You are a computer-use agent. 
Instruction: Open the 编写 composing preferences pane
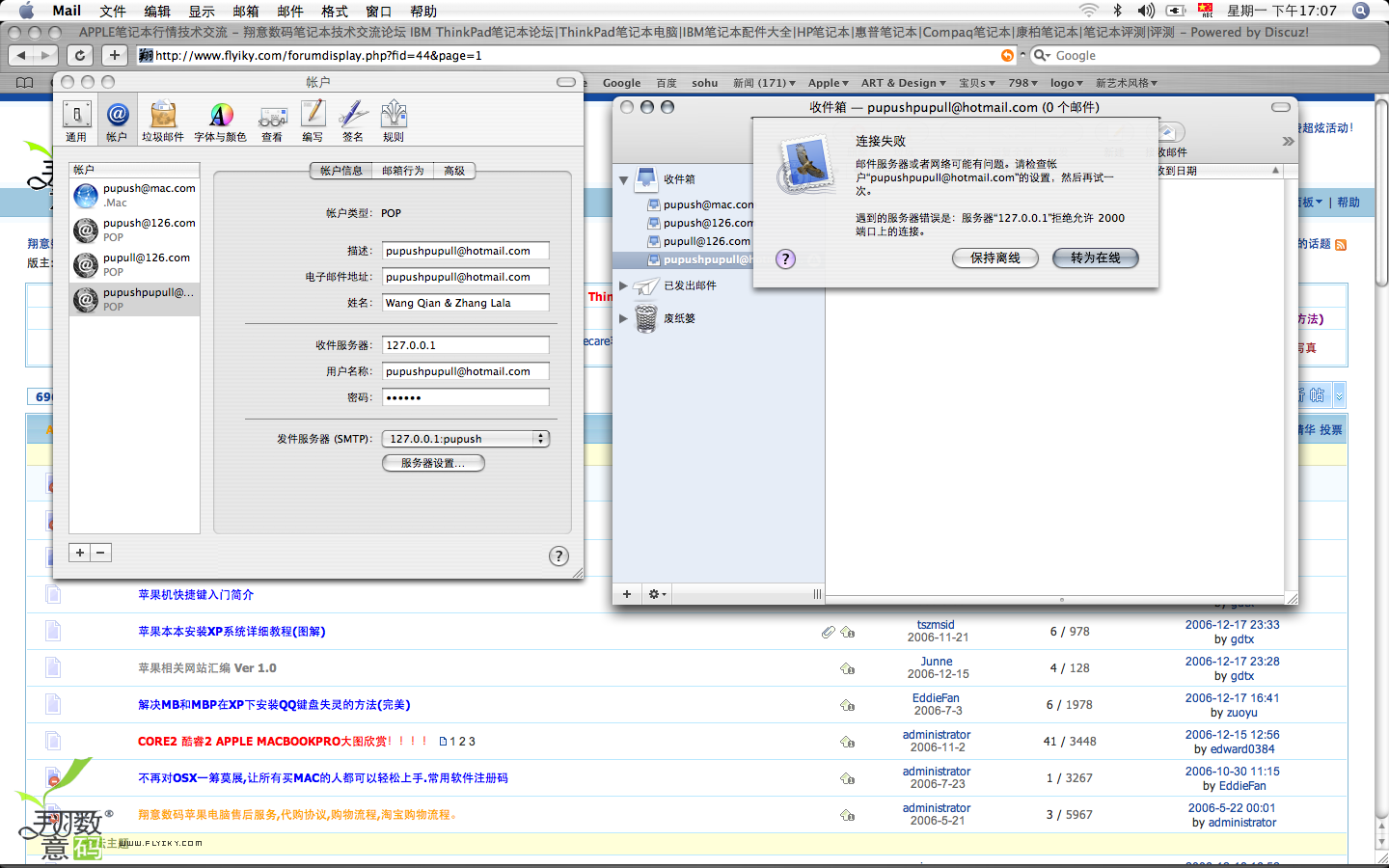pyautogui.click(x=313, y=121)
